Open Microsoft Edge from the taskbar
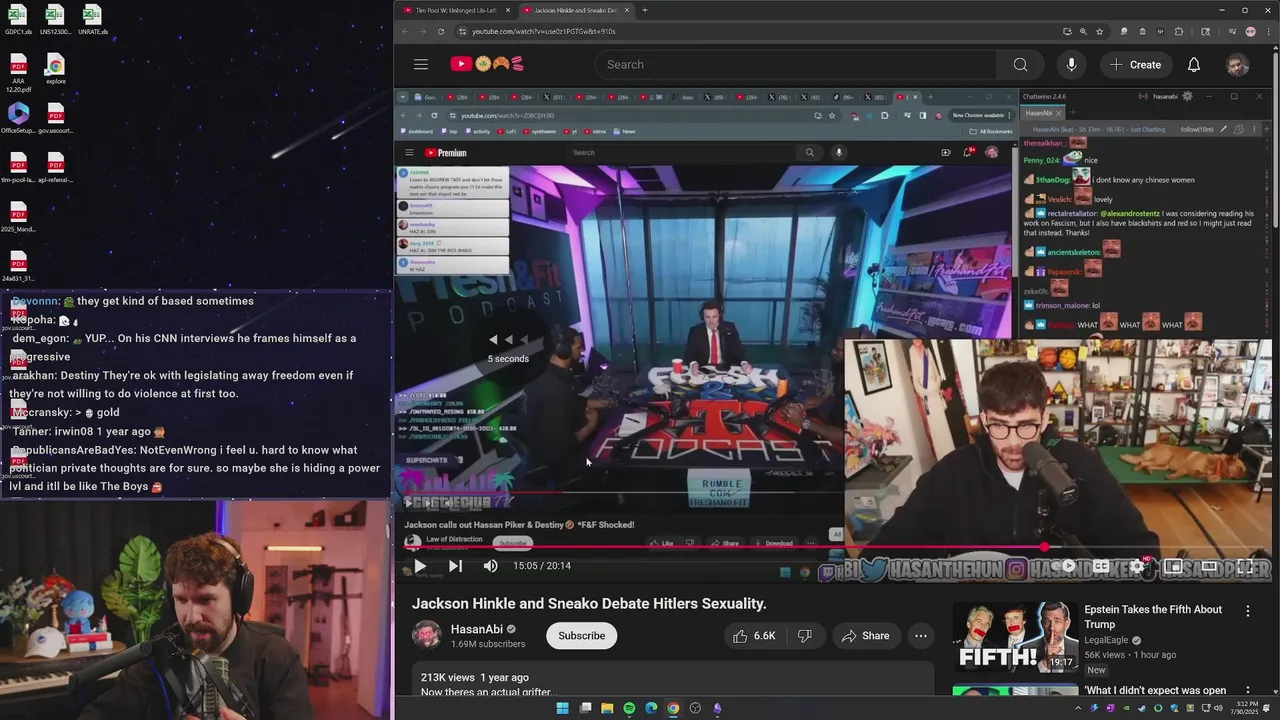This screenshot has width=1280, height=720. click(651, 708)
